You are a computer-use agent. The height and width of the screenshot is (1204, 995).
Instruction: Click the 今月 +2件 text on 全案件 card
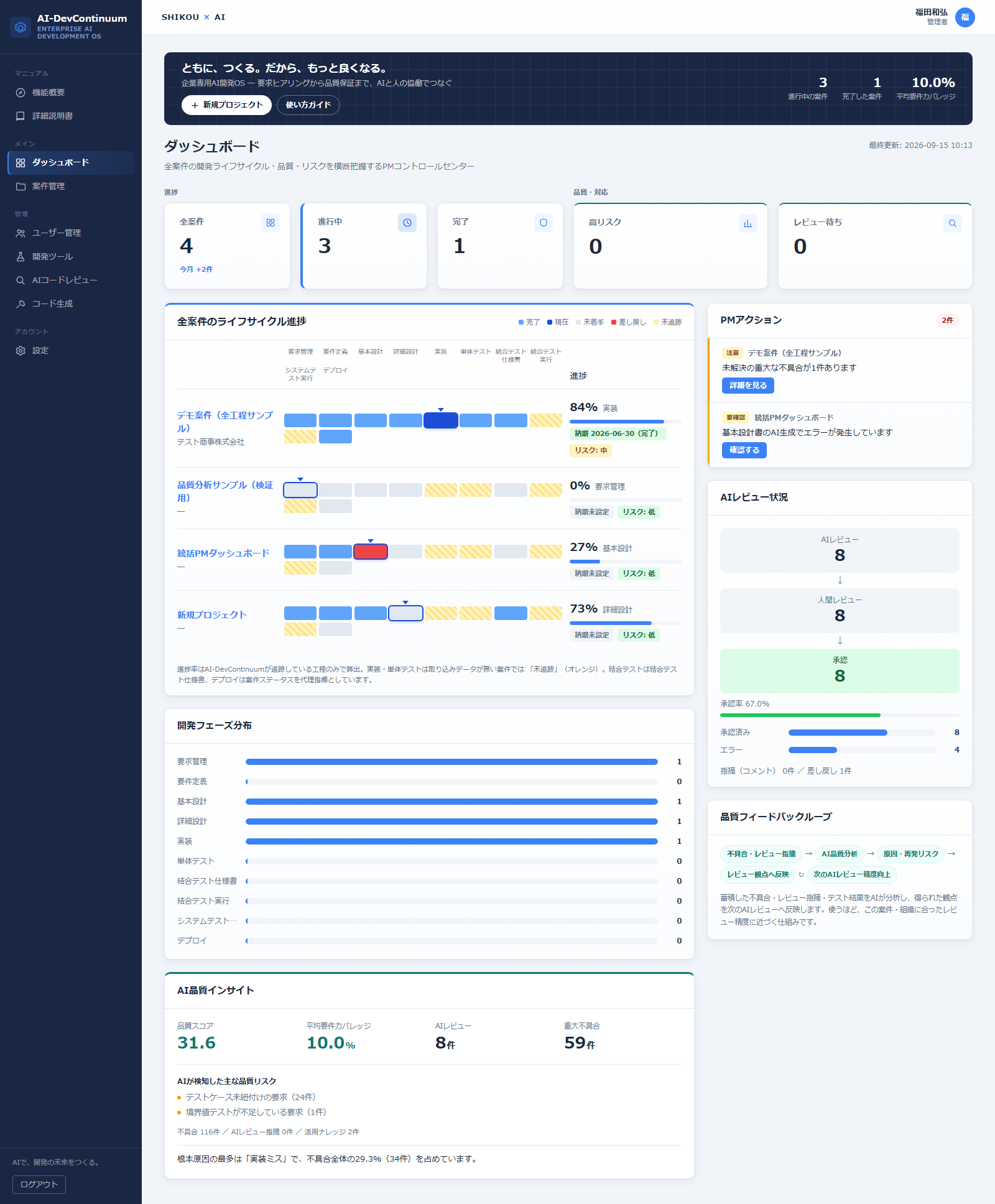click(x=197, y=269)
